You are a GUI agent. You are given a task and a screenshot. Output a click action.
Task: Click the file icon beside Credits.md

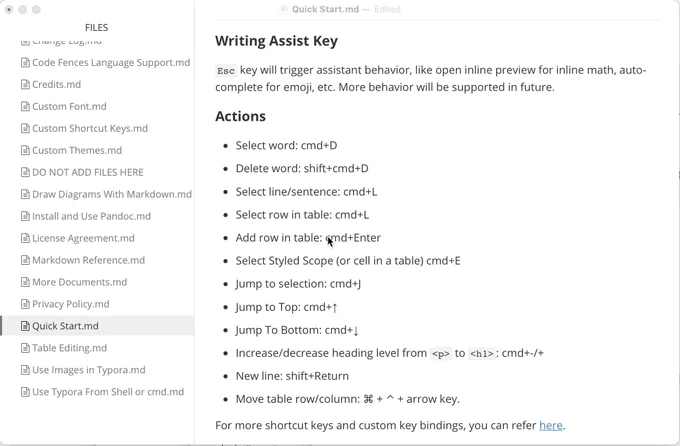coord(26,84)
